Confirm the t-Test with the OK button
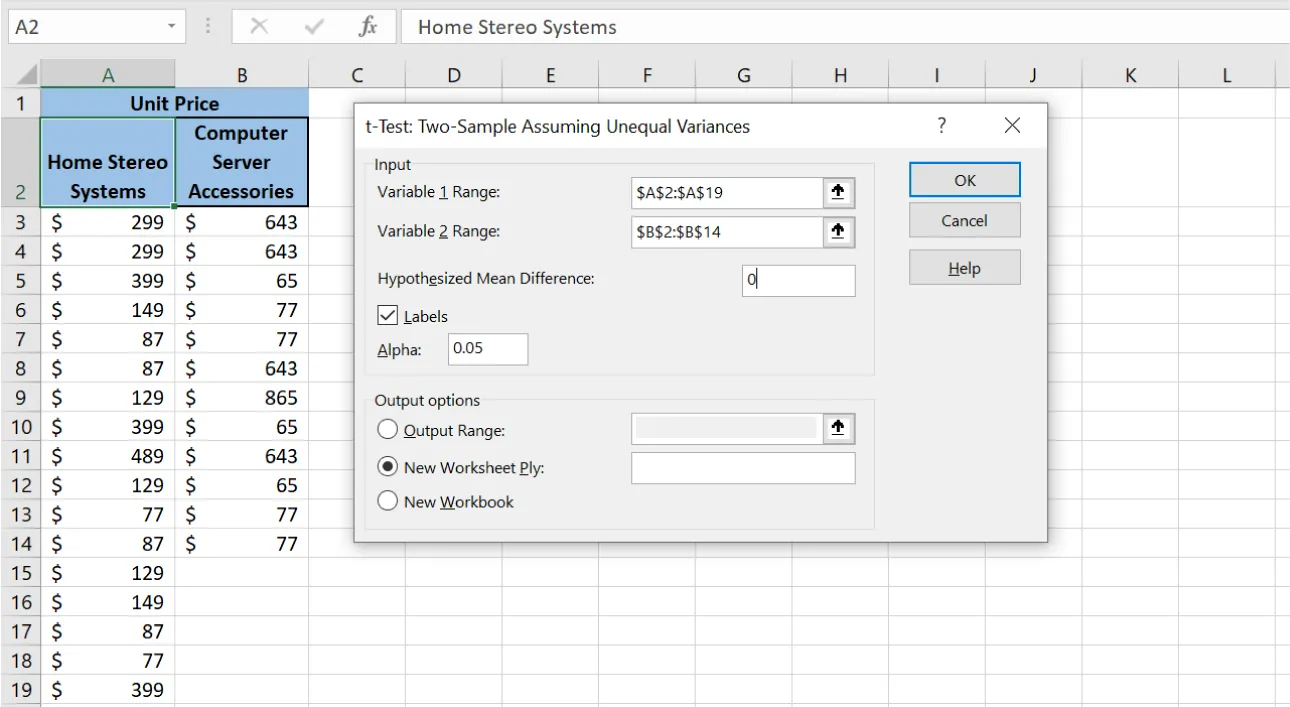 click(x=963, y=180)
